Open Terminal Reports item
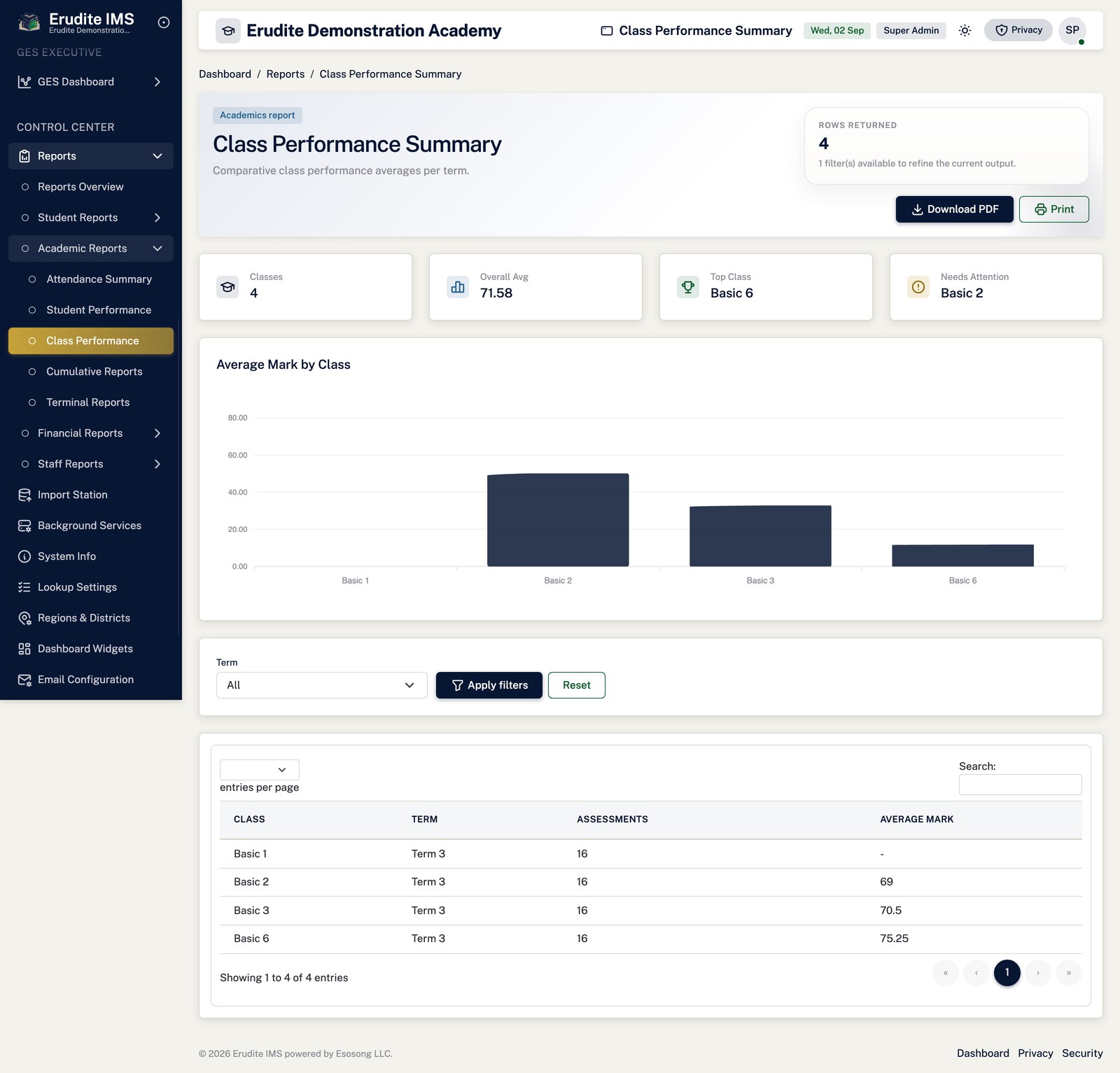 tap(91, 402)
